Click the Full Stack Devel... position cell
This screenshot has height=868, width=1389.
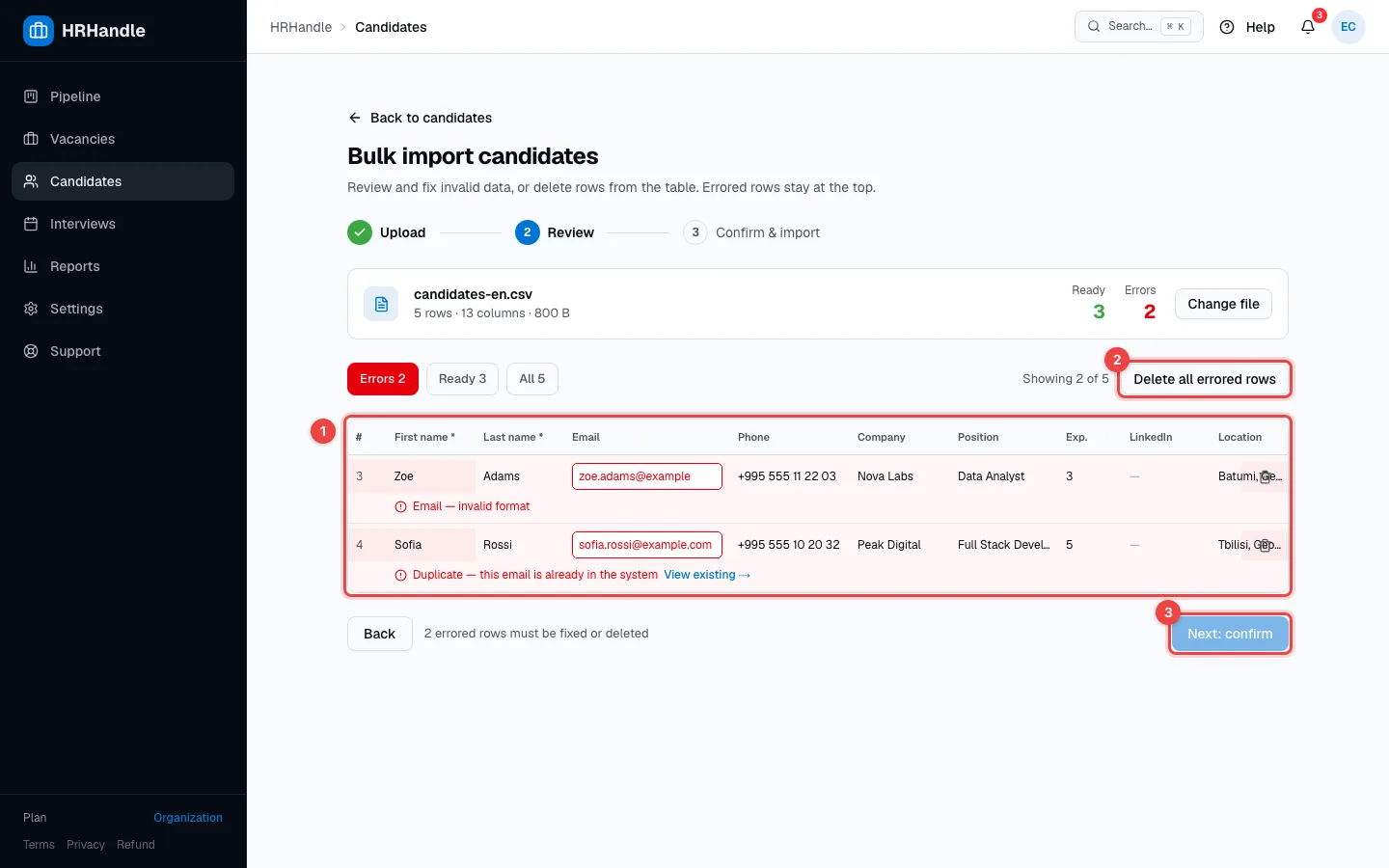click(1004, 545)
